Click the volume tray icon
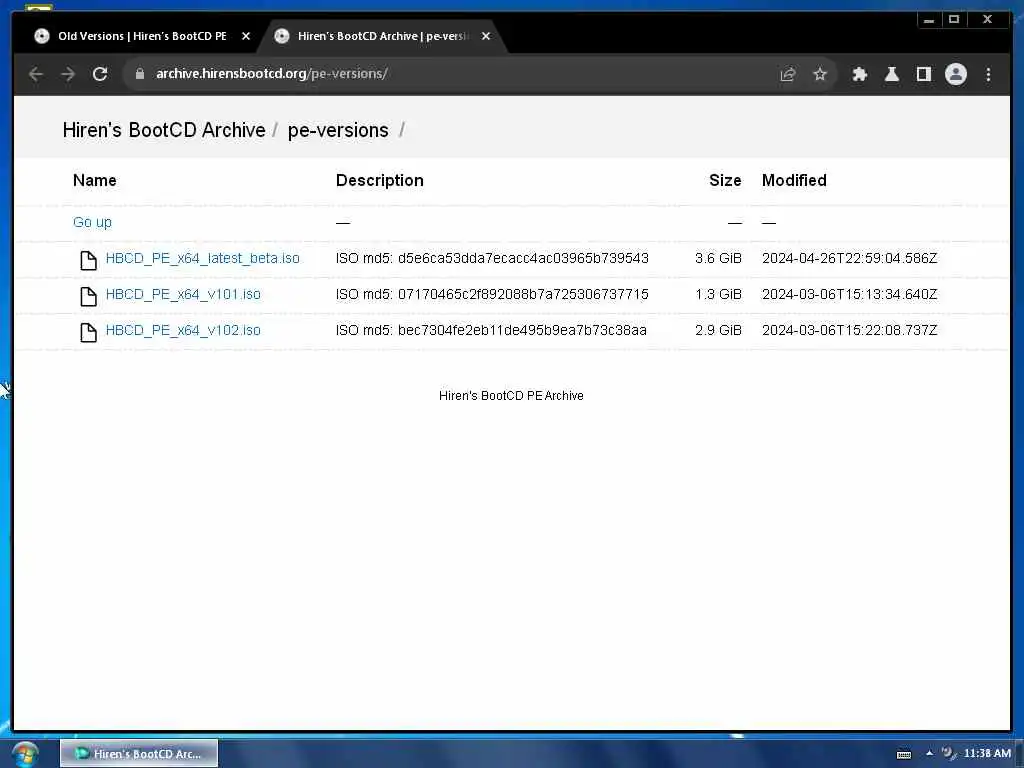The image size is (1024, 768). [x=949, y=754]
